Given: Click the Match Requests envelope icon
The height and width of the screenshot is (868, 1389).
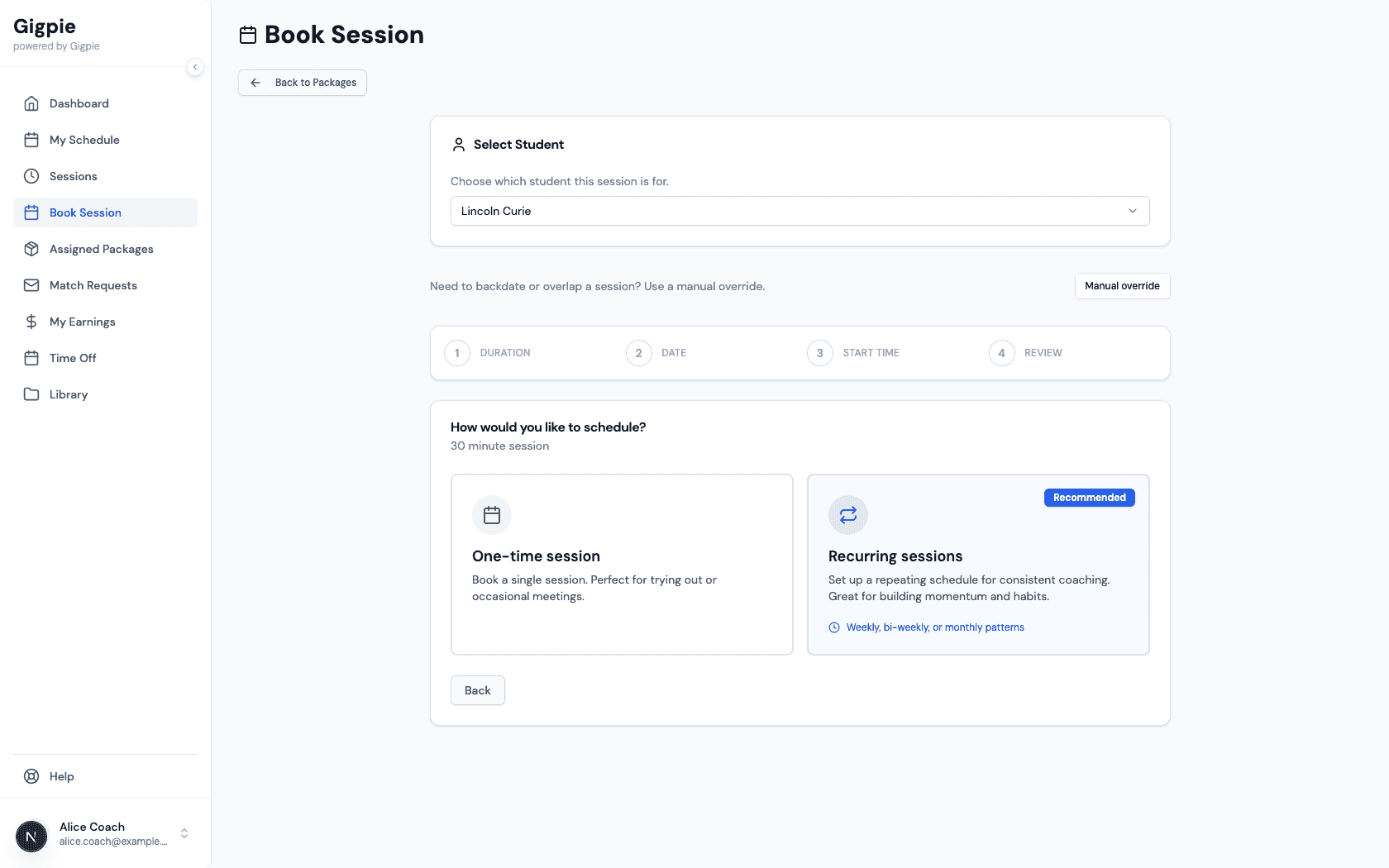Looking at the screenshot, I should point(31,285).
